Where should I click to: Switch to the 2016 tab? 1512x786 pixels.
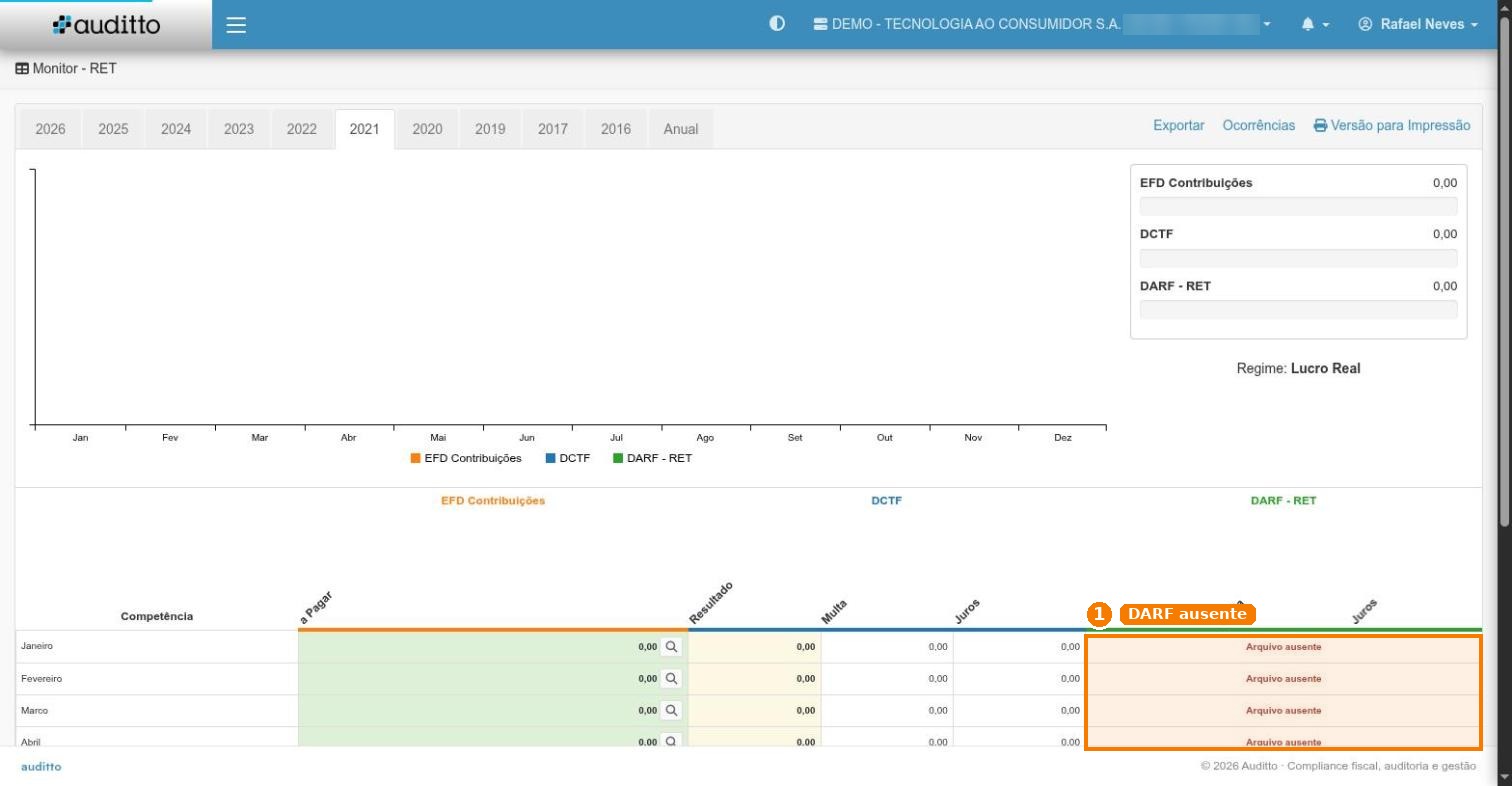(x=616, y=129)
